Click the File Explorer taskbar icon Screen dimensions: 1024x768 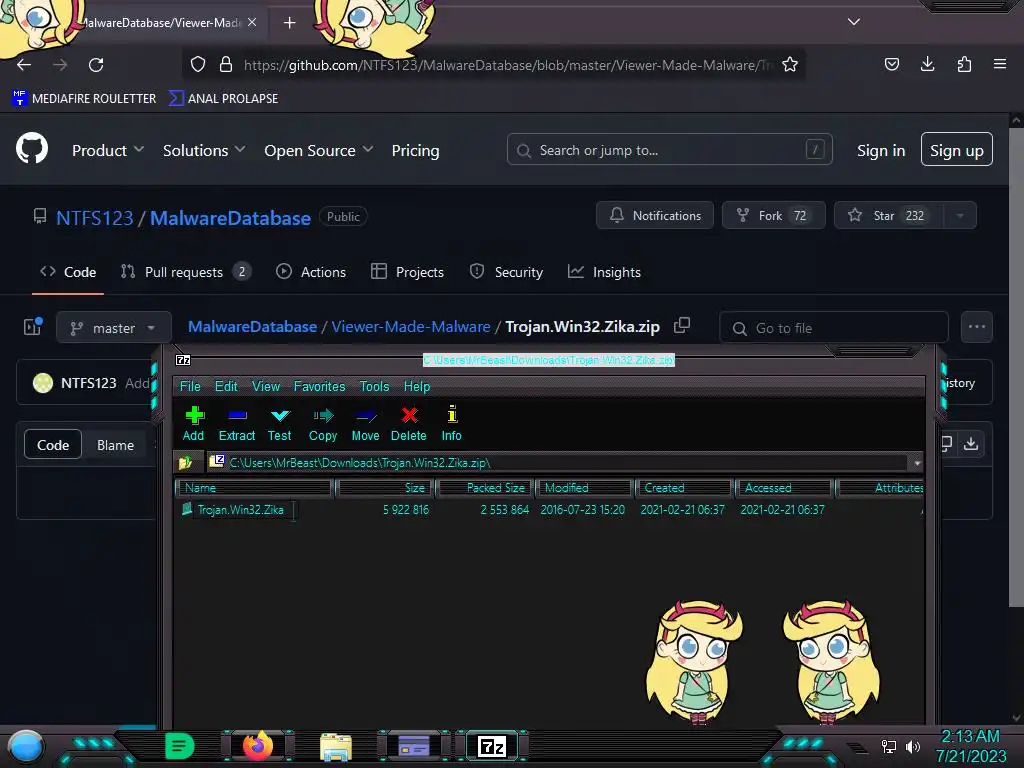pyautogui.click(x=336, y=747)
